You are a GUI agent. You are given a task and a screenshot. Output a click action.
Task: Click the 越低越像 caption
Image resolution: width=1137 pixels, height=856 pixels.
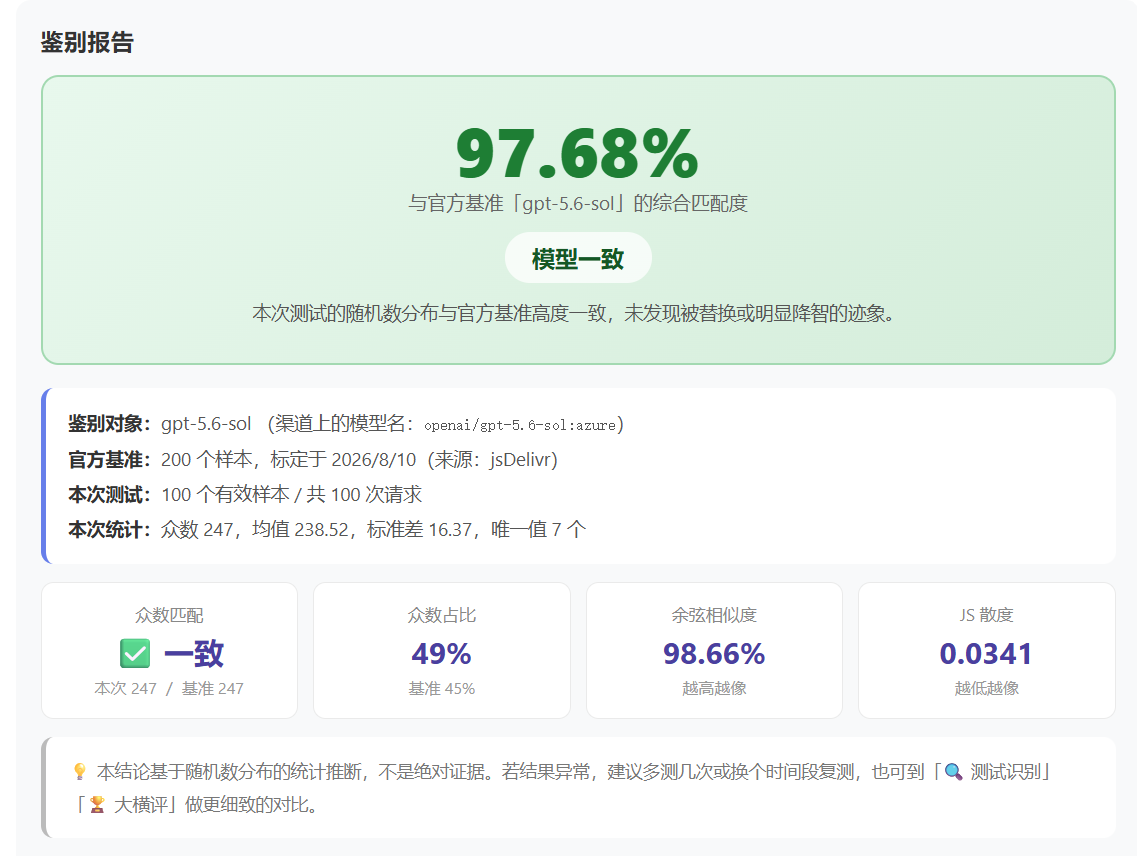coord(986,688)
